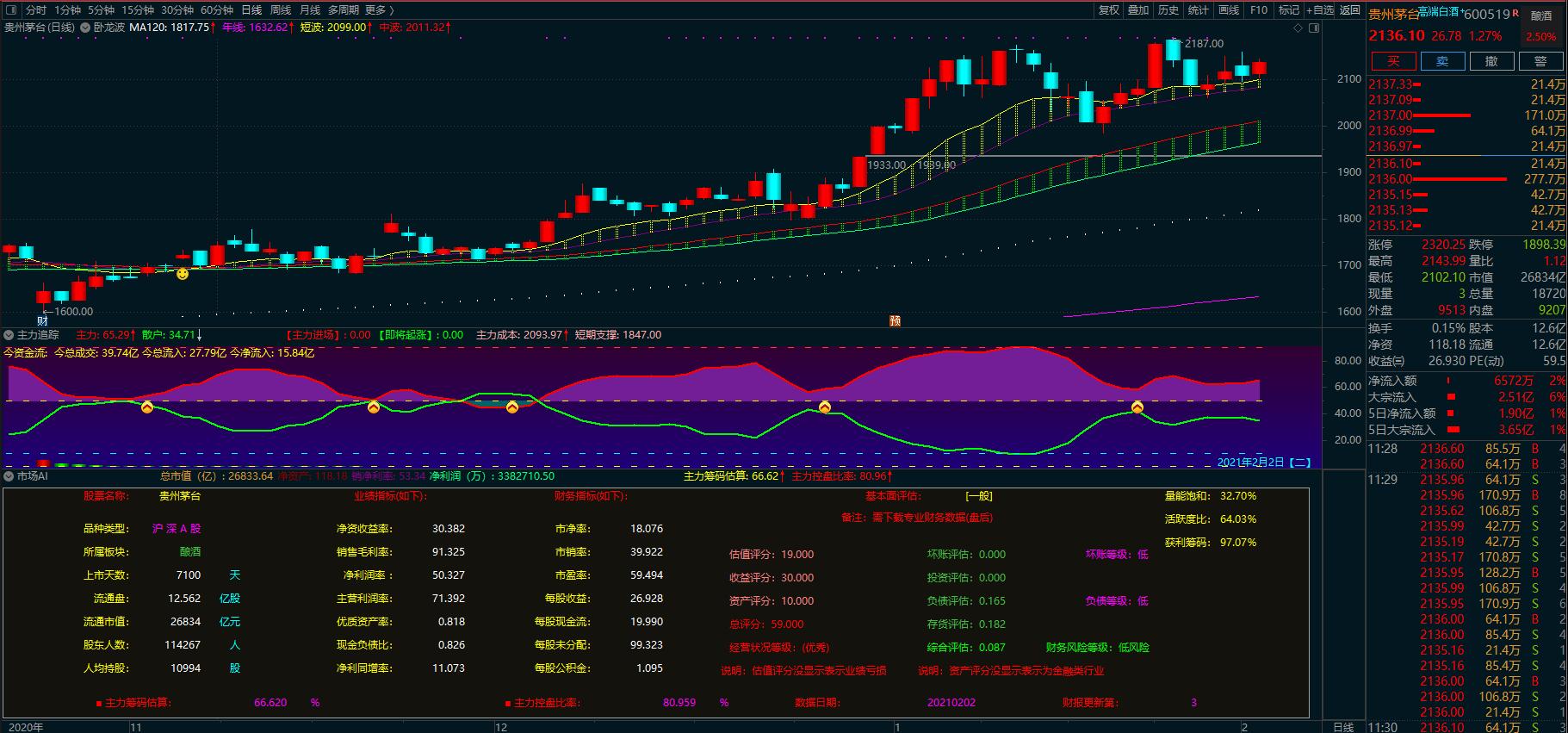
Task: Click the smiley face signal marker
Action: [183, 274]
